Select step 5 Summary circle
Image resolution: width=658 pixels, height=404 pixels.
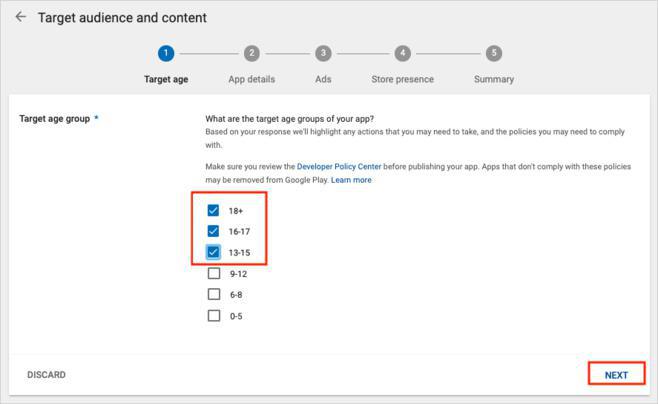(493, 53)
